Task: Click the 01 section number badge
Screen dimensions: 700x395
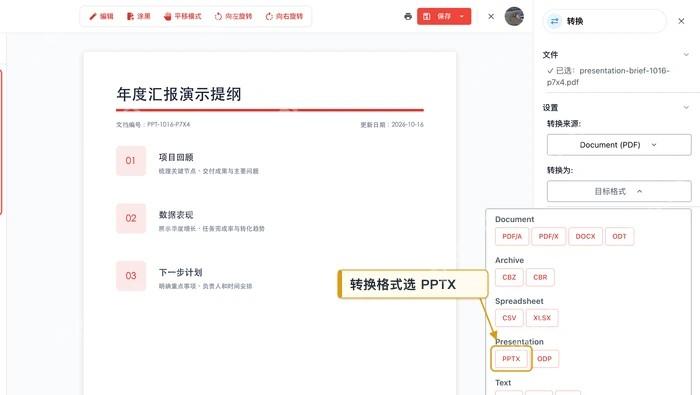Action: 131,161
